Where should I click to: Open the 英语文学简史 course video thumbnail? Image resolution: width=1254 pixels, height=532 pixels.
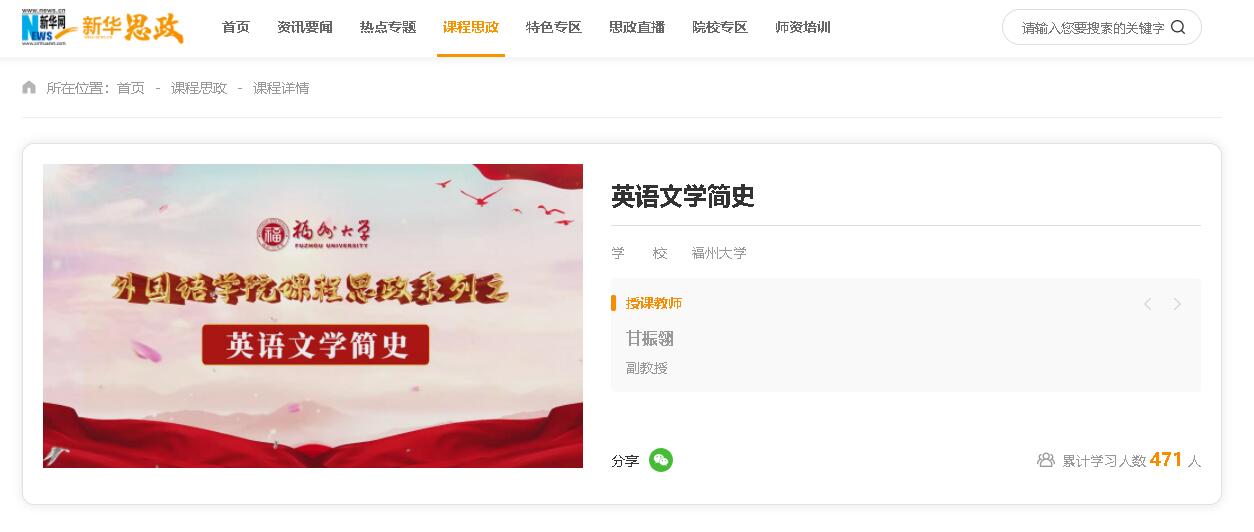pyautogui.click(x=313, y=316)
